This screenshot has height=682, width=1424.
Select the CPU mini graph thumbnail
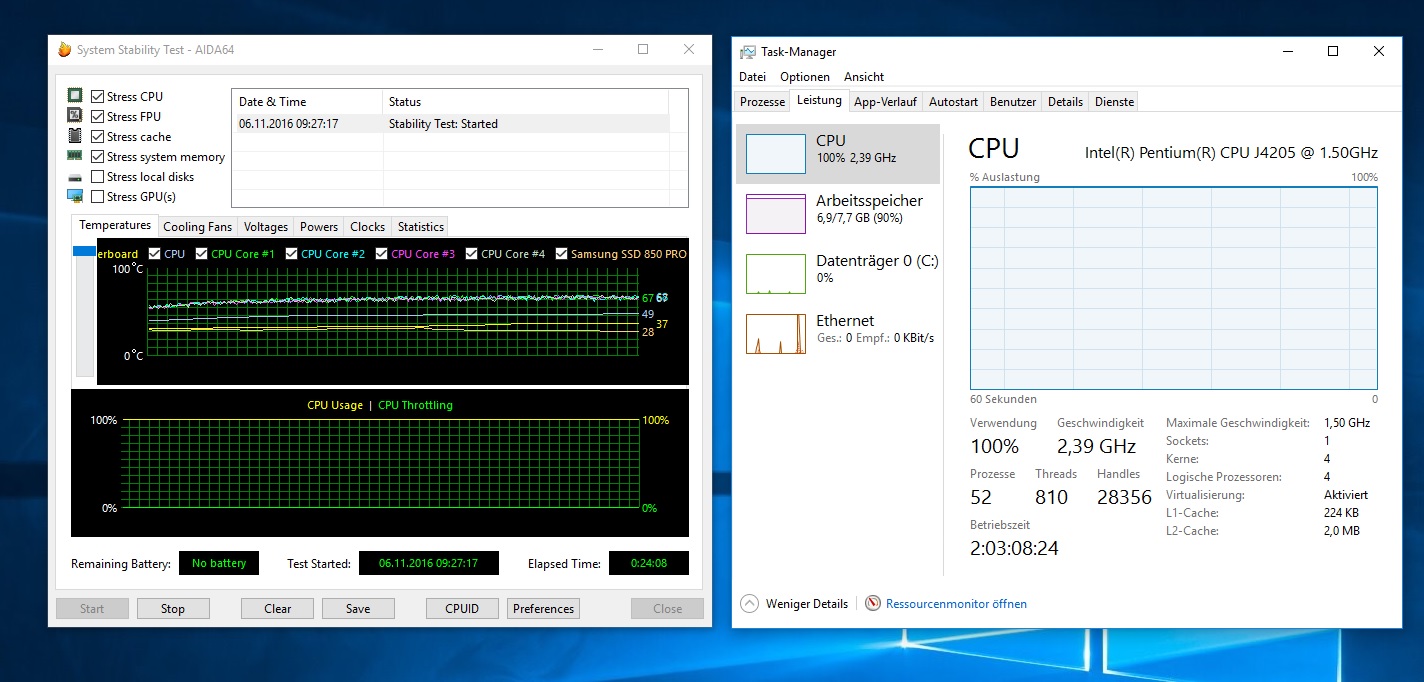coord(776,154)
